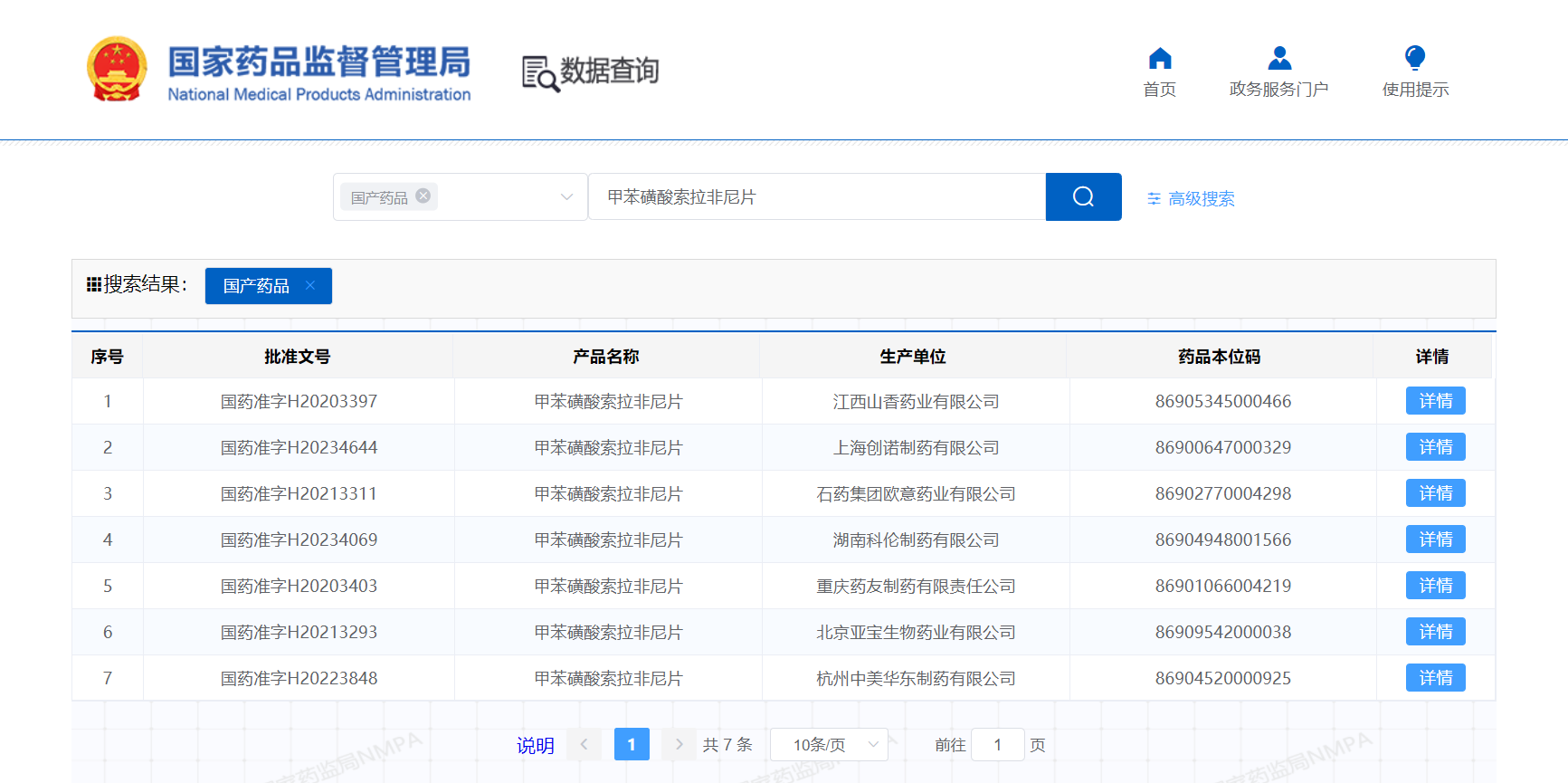The width and height of the screenshot is (1568, 783).
Task: Click approval number 国药准字H20234069
Action: [x=299, y=540]
